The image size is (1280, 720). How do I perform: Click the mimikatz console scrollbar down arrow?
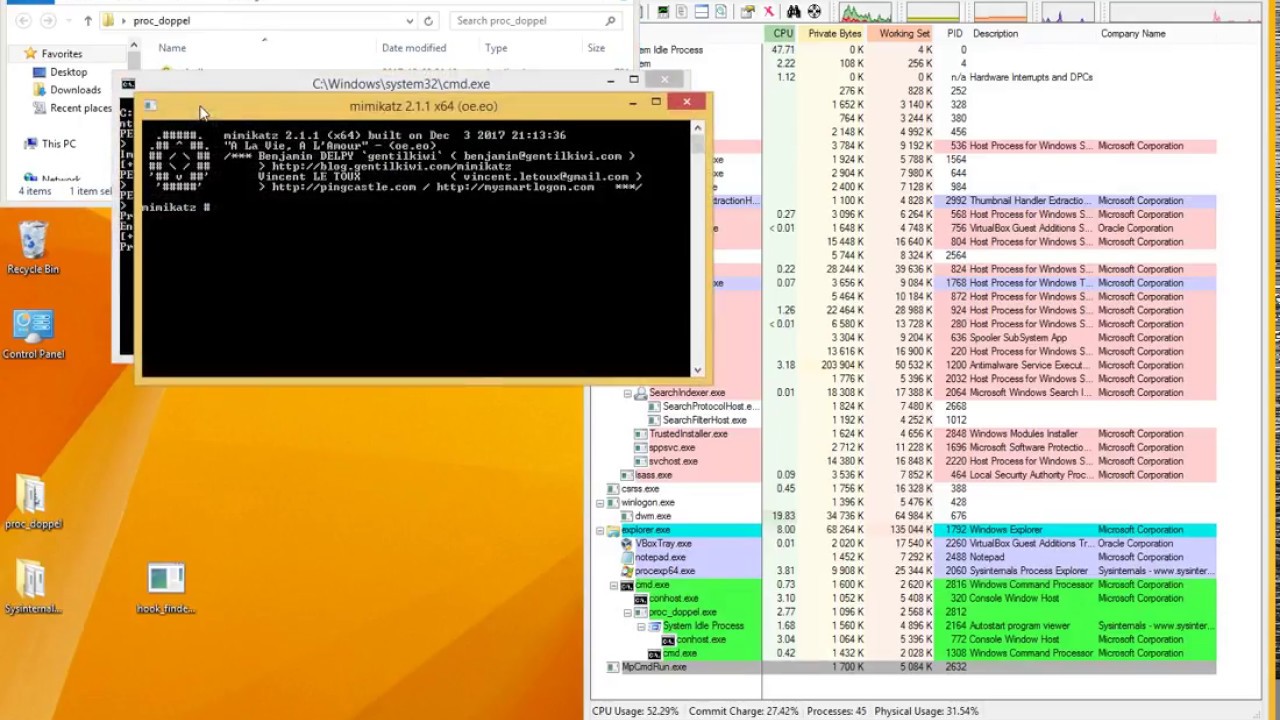click(x=697, y=370)
